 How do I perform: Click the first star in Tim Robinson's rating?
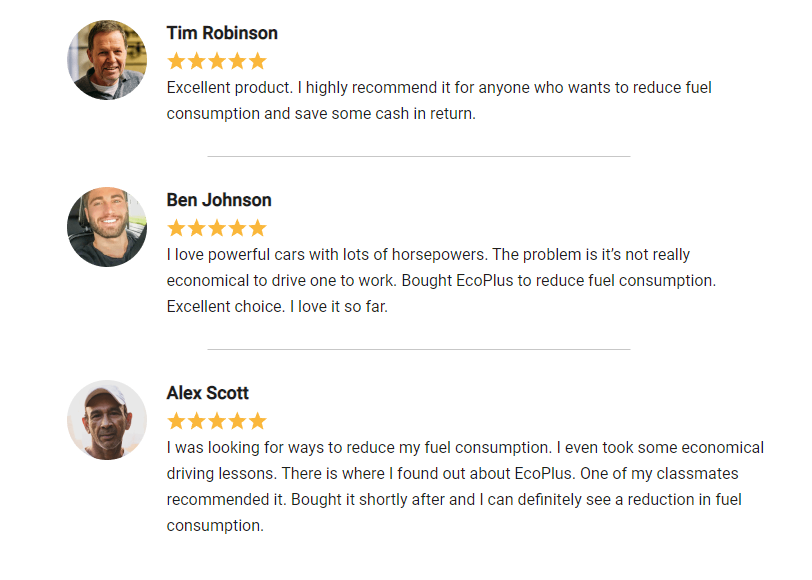click(x=177, y=61)
